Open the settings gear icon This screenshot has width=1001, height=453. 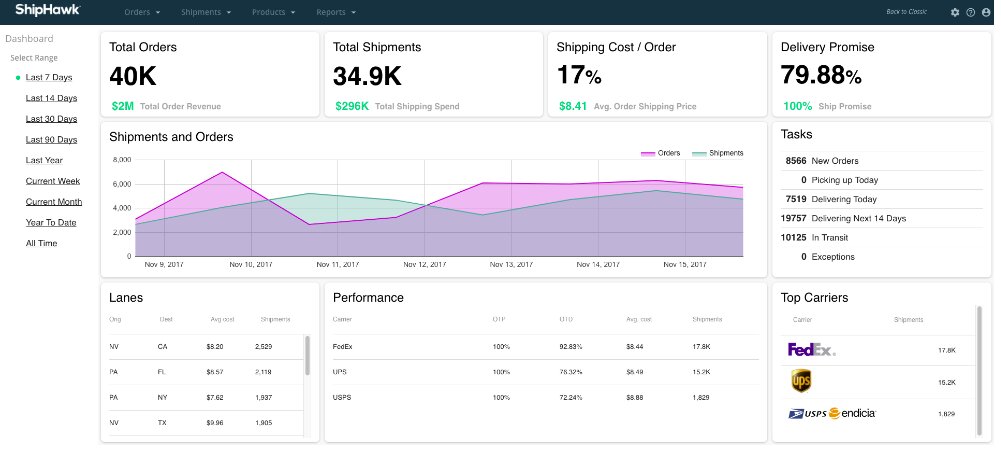[x=955, y=12]
